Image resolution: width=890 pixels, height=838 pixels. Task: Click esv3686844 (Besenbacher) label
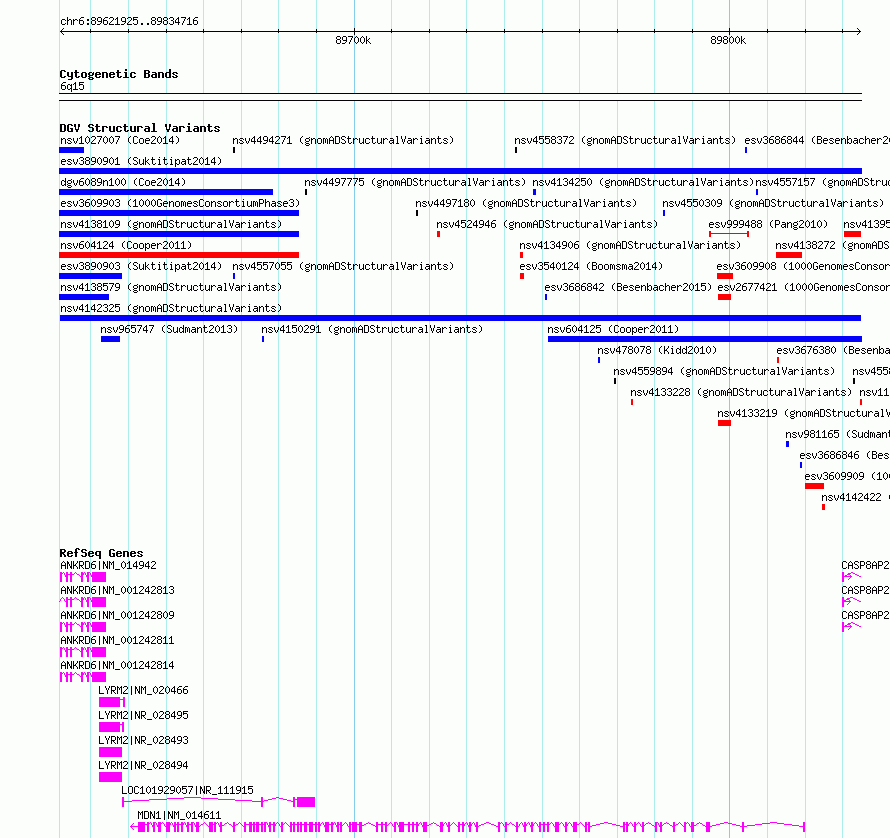817,140
